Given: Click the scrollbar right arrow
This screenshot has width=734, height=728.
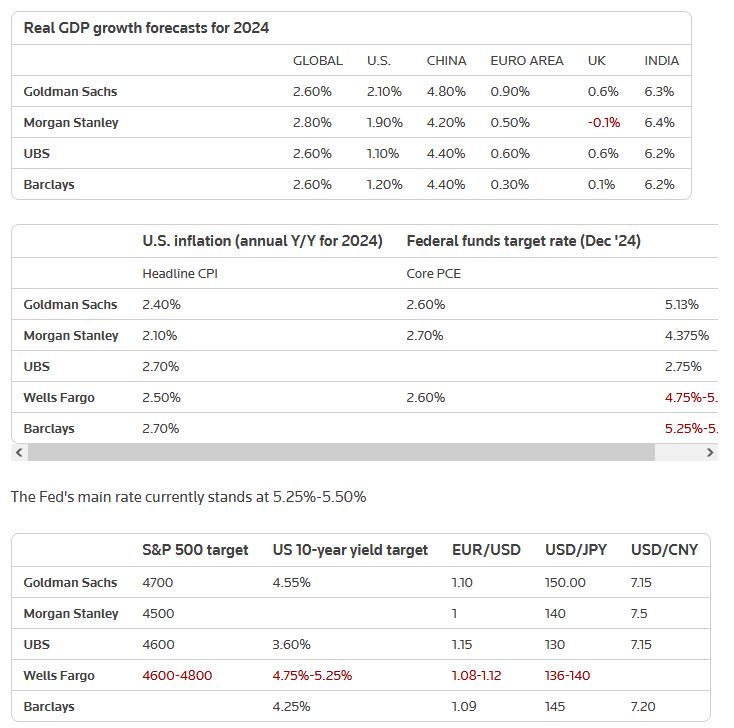Looking at the screenshot, I should pos(710,452).
